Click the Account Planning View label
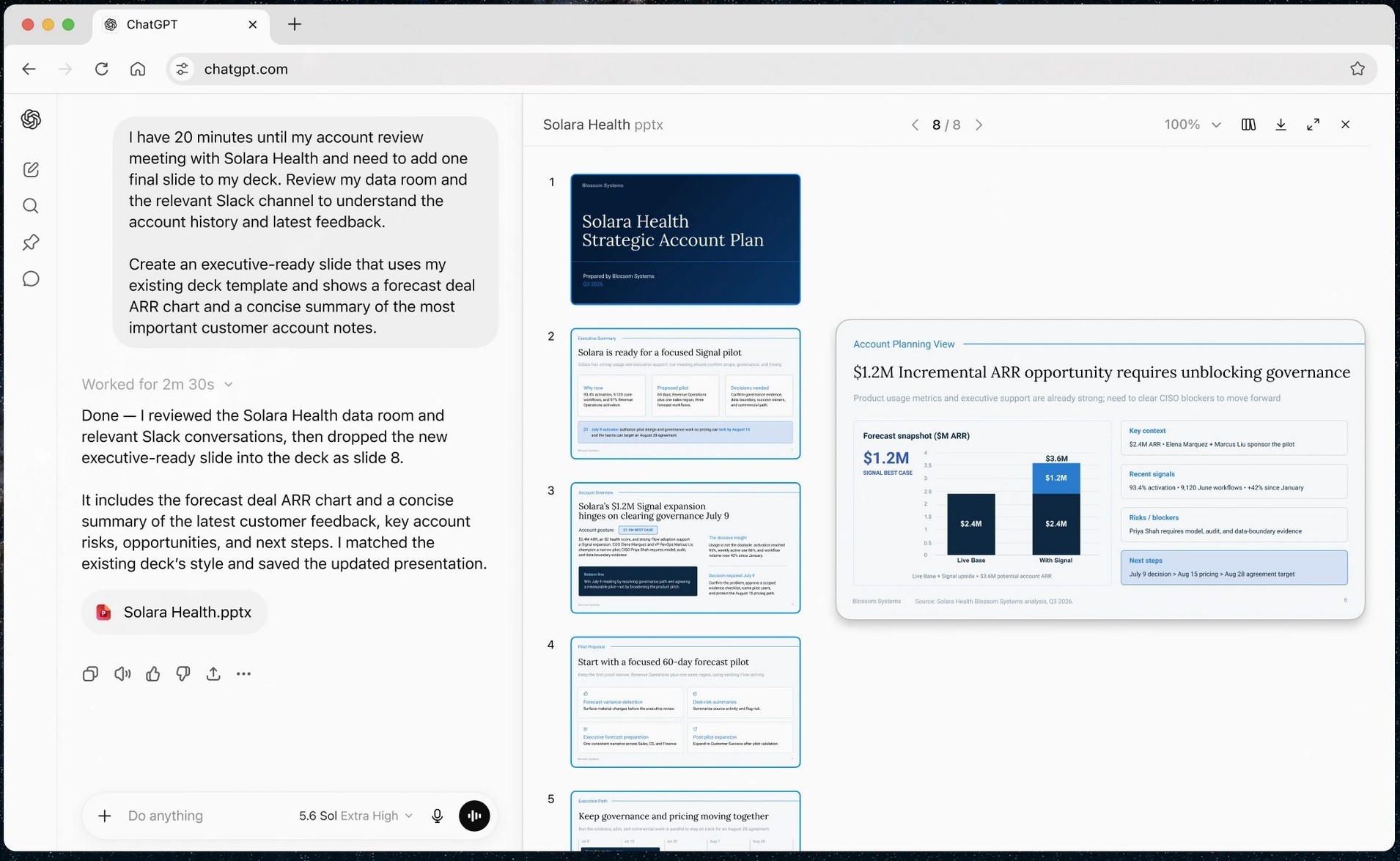This screenshot has width=1400, height=861. [x=904, y=344]
